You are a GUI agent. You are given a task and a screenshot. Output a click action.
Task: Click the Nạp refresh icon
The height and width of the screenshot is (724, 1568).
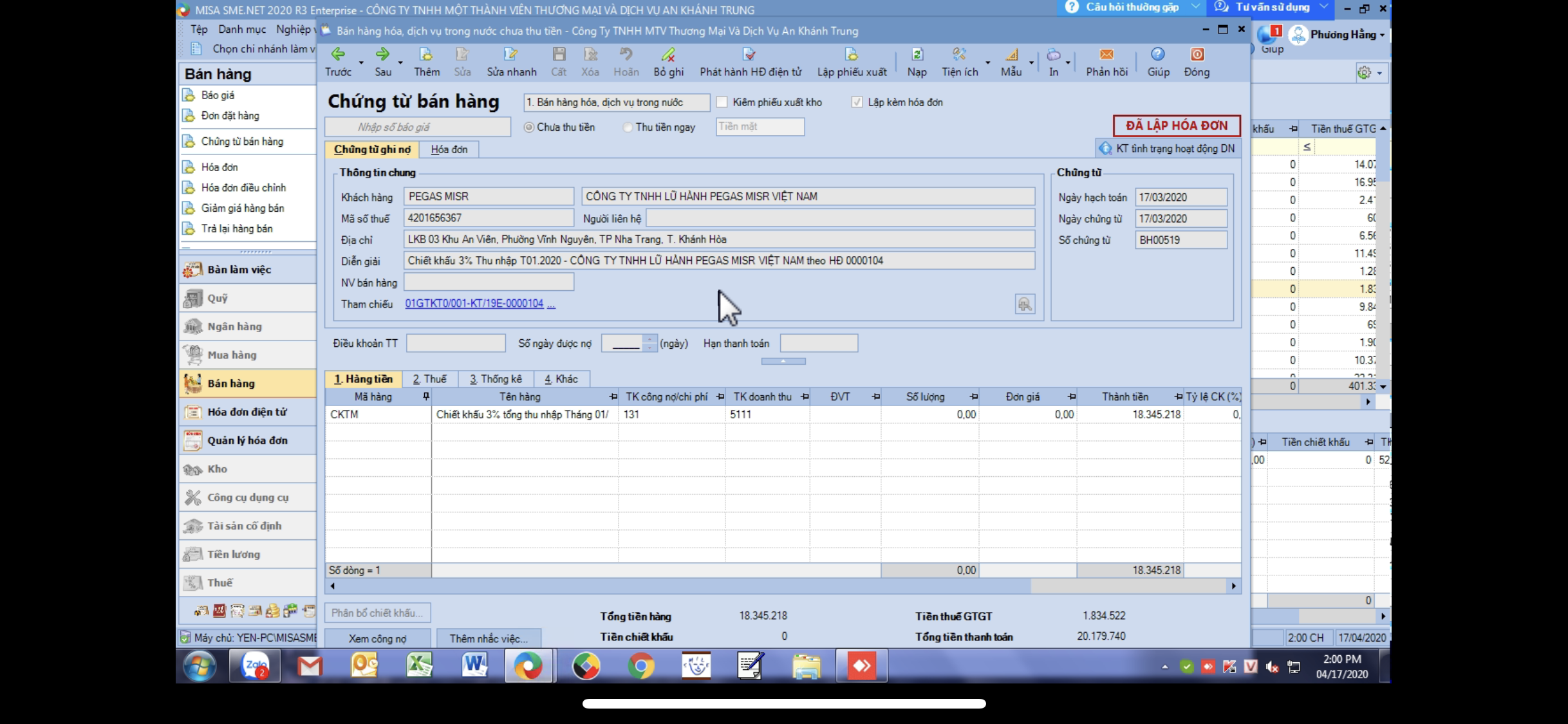[917, 55]
